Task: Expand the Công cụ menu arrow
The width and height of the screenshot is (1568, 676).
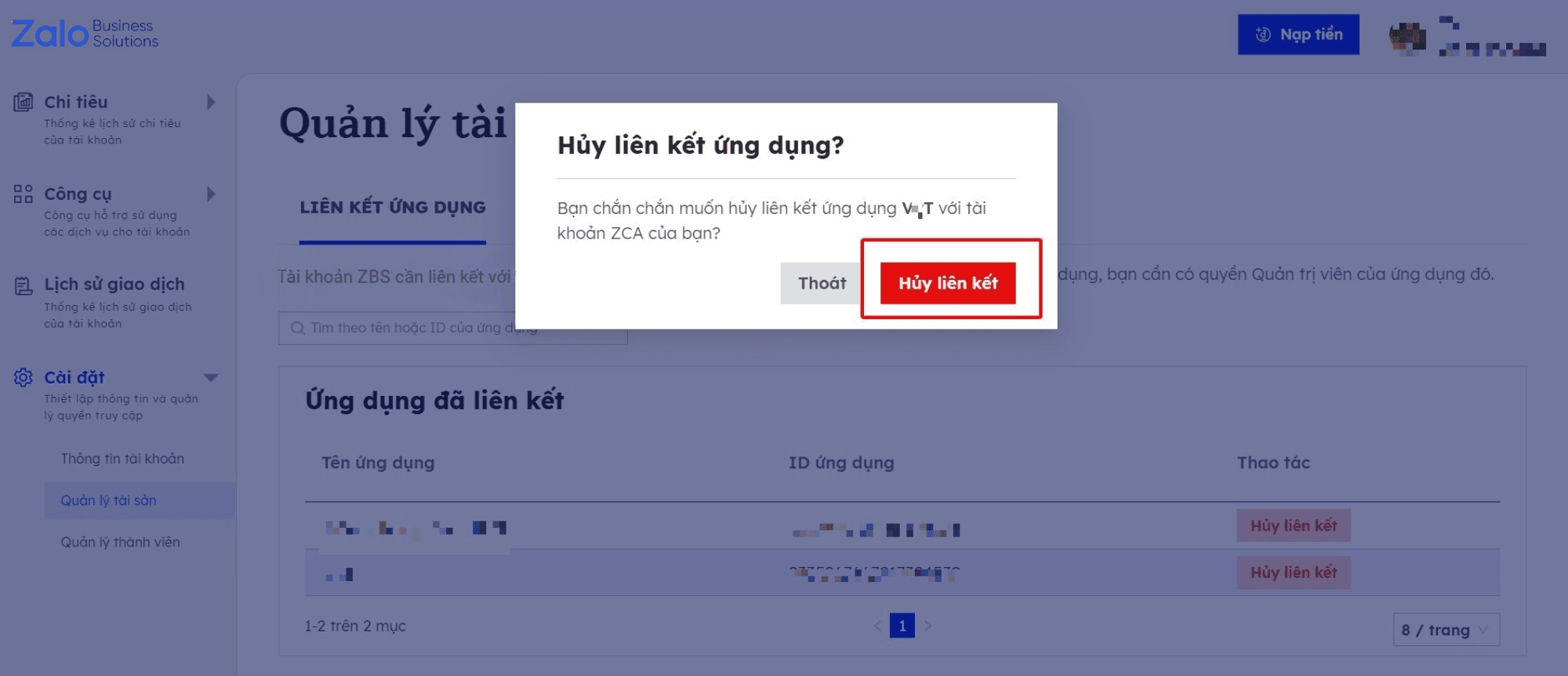Action: click(211, 194)
